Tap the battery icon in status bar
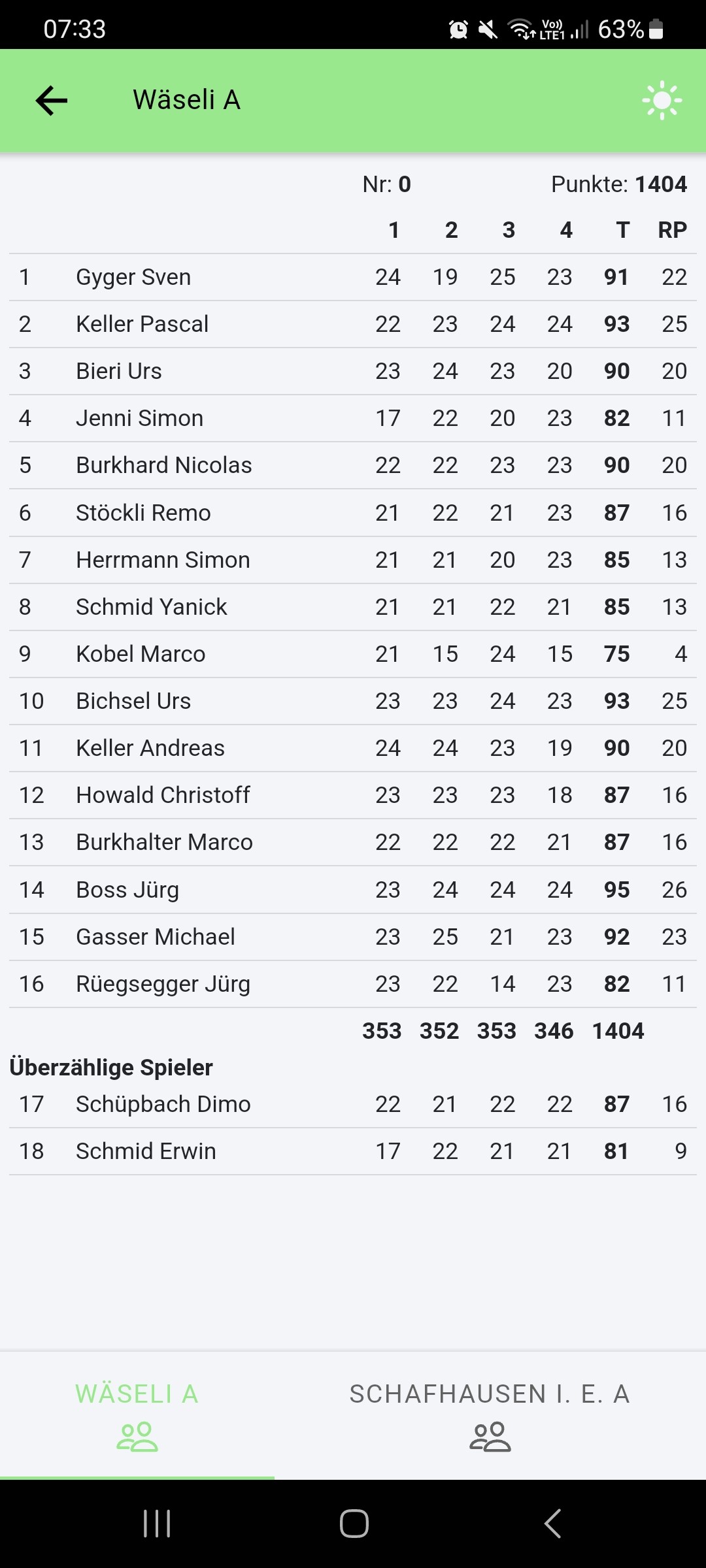706x1568 pixels. tap(656, 29)
